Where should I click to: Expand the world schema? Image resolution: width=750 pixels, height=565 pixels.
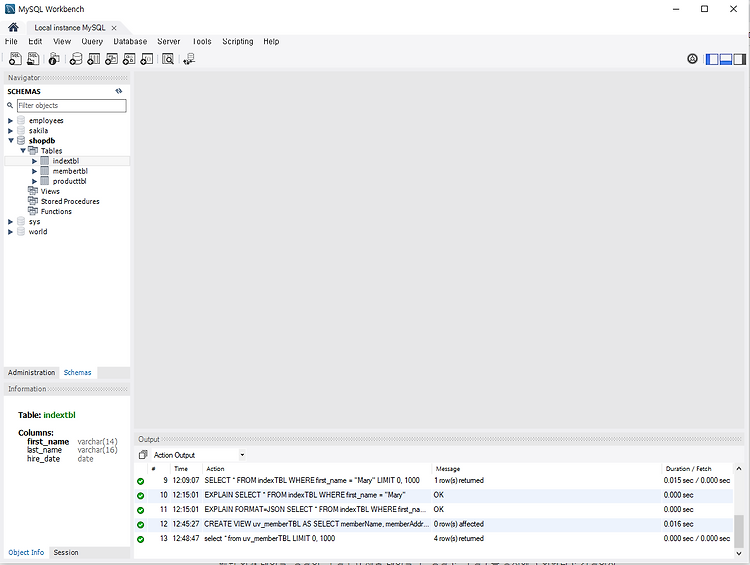10,232
